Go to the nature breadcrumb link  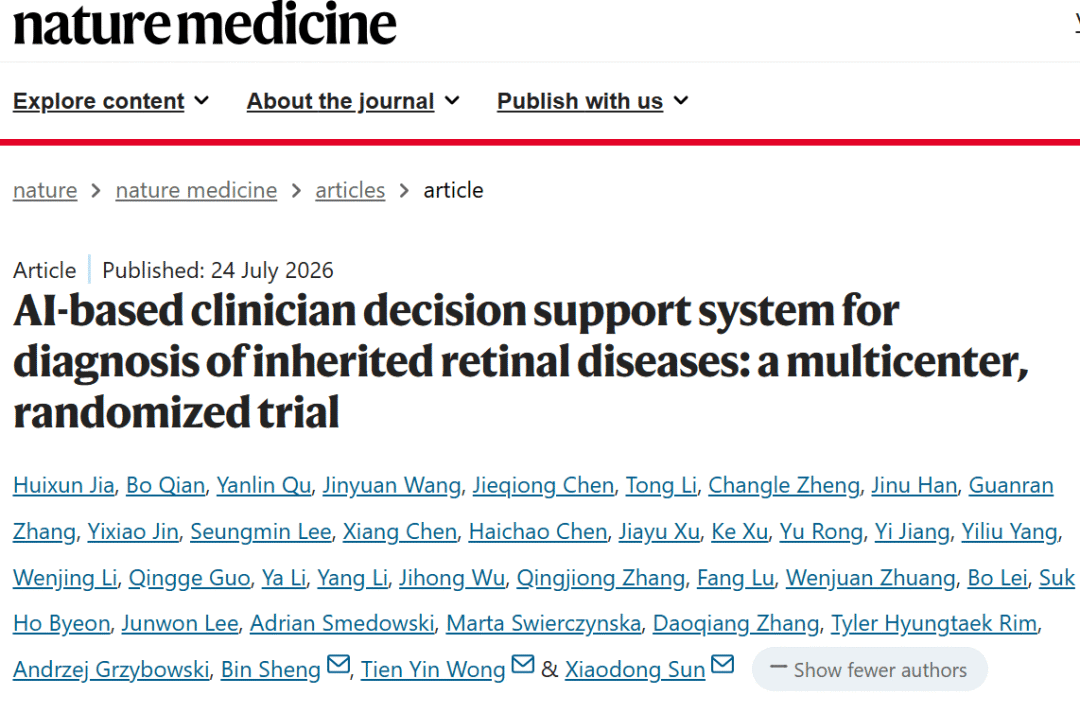point(45,190)
